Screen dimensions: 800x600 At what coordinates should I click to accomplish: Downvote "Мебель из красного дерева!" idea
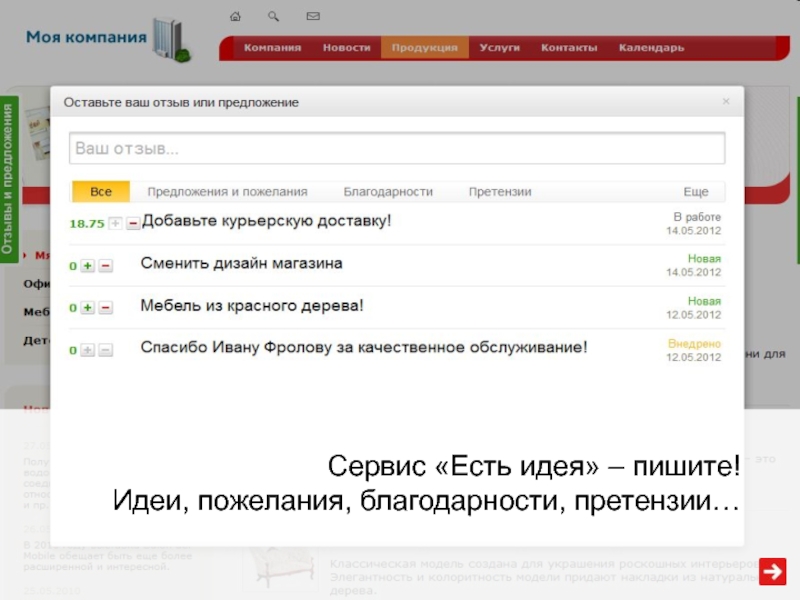point(106,308)
